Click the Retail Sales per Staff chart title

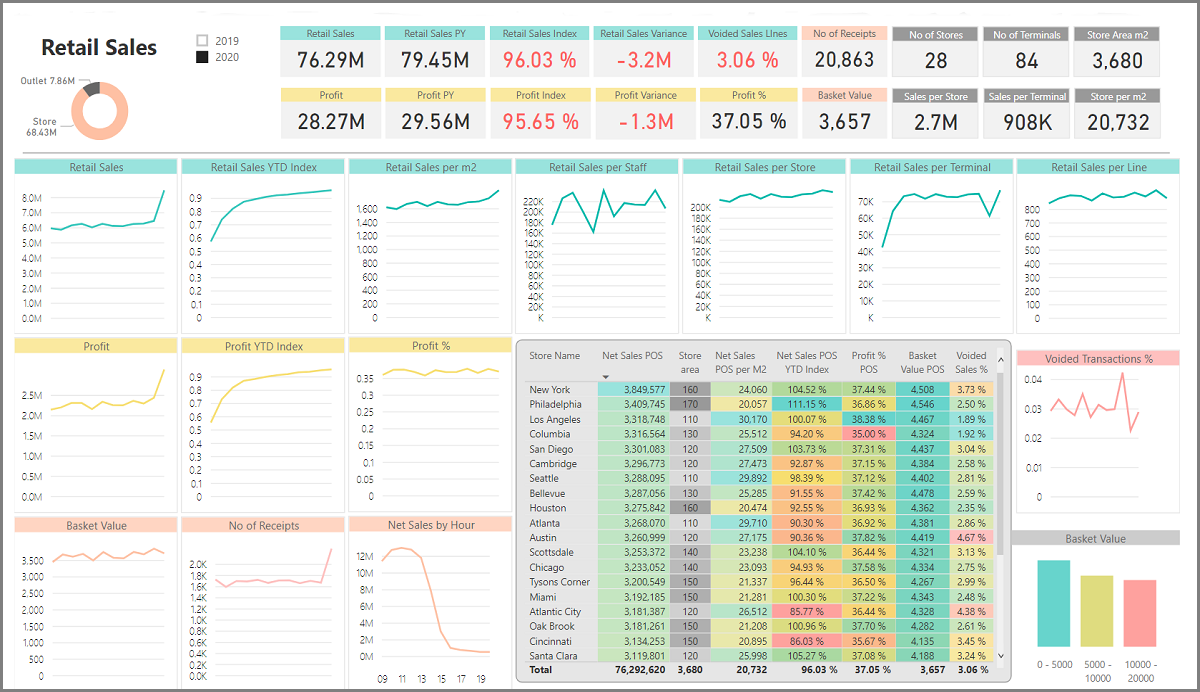tap(597, 167)
